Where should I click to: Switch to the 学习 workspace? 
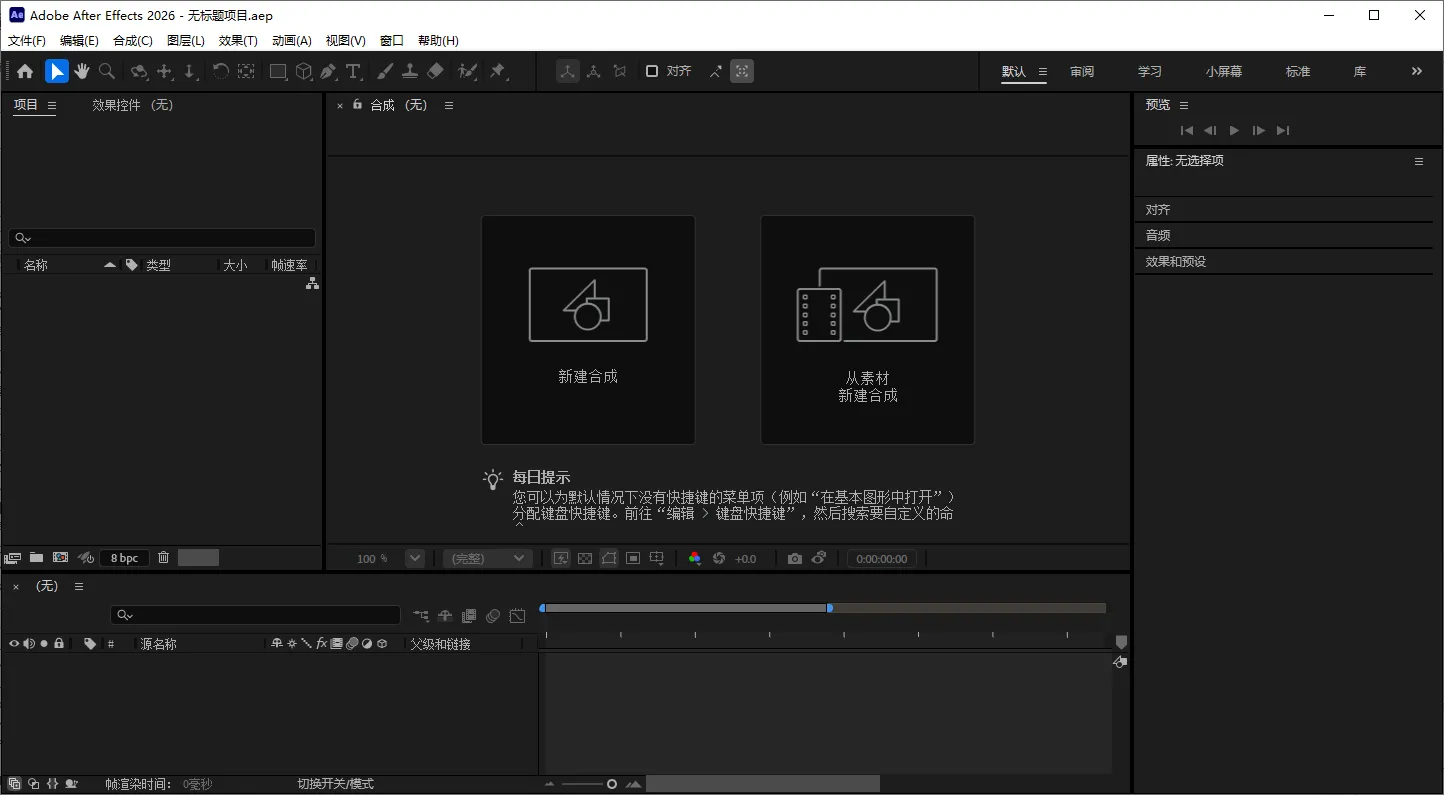coord(1149,71)
